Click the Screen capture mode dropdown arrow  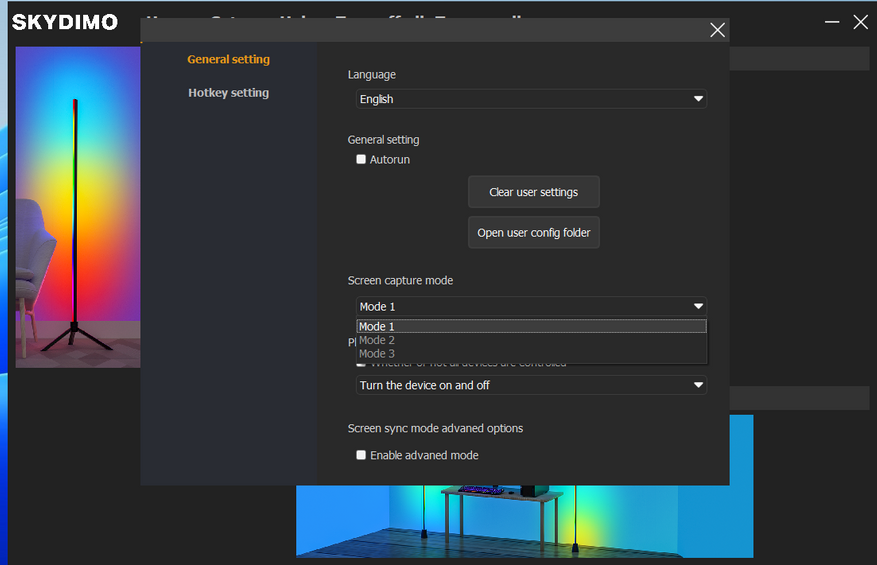pos(698,306)
